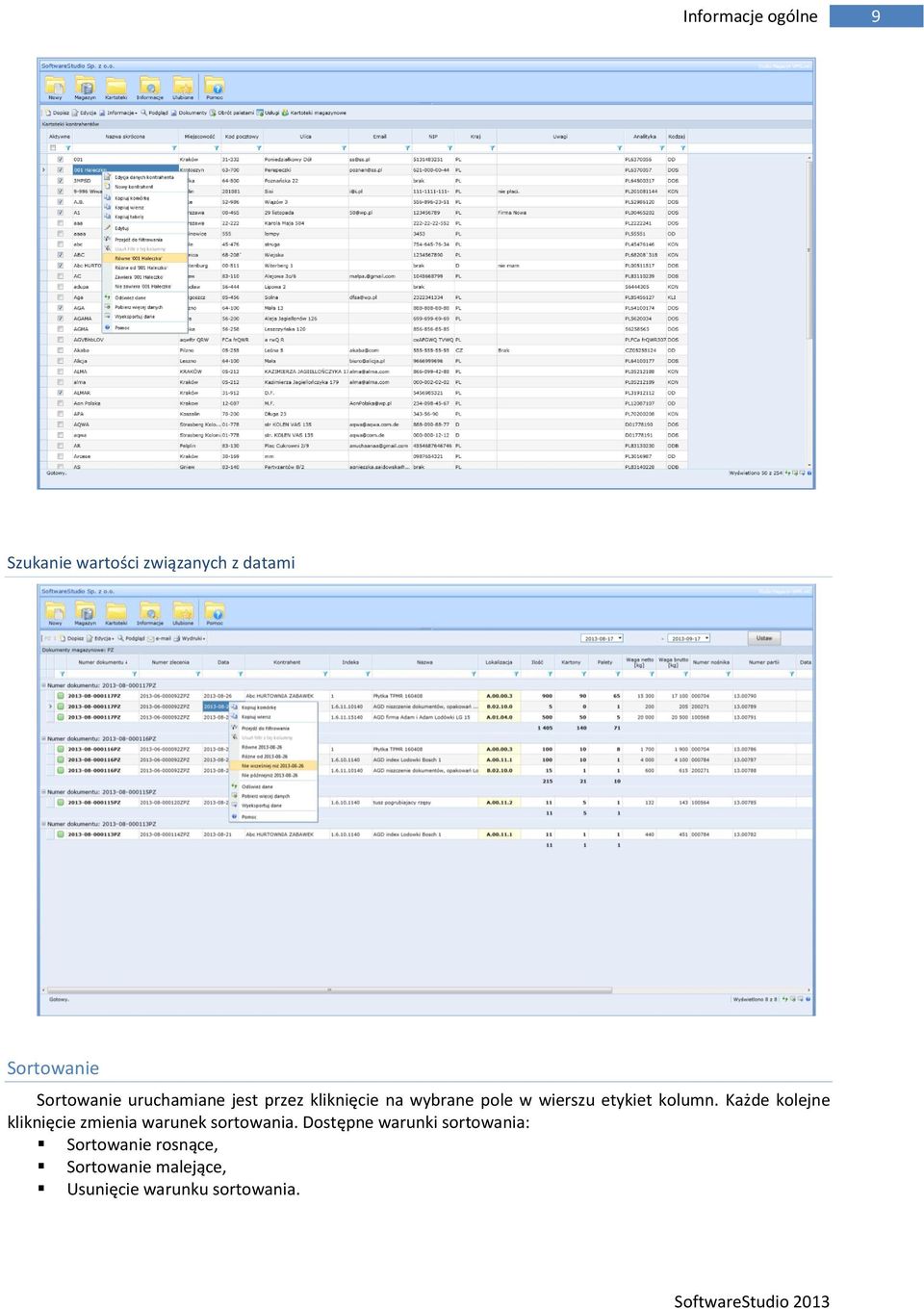This screenshot has width=924, height=1309.
Task: Click Informacje folder in Dokumenty magazynowe window
Action: click(150, 613)
